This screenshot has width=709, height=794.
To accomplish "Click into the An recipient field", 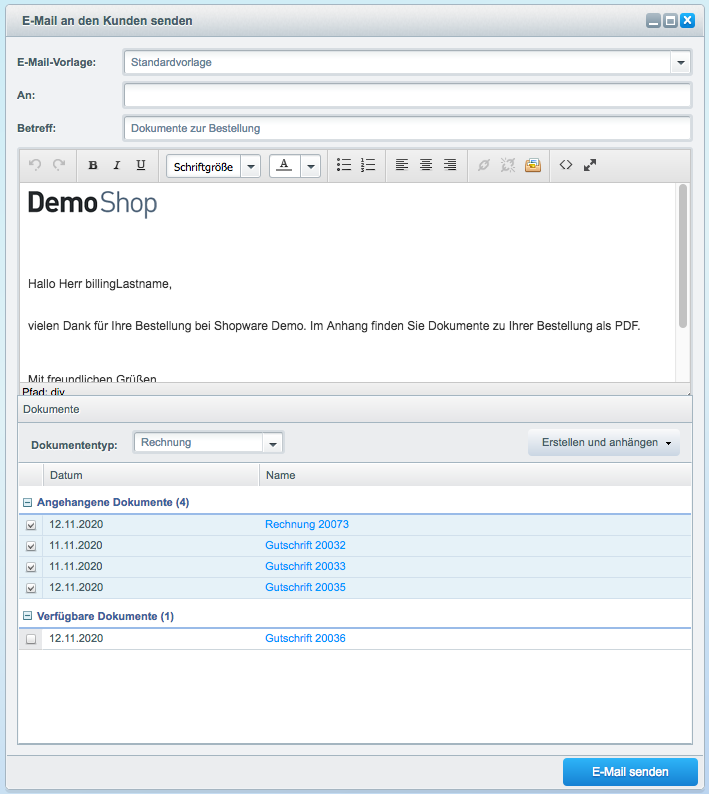I will pyautogui.click(x=407, y=95).
